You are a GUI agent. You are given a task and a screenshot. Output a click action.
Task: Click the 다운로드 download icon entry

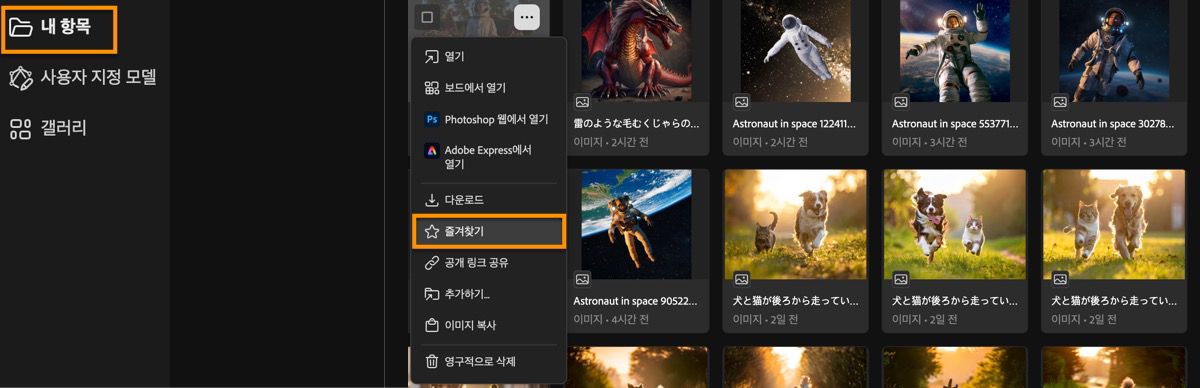point(489,200)
